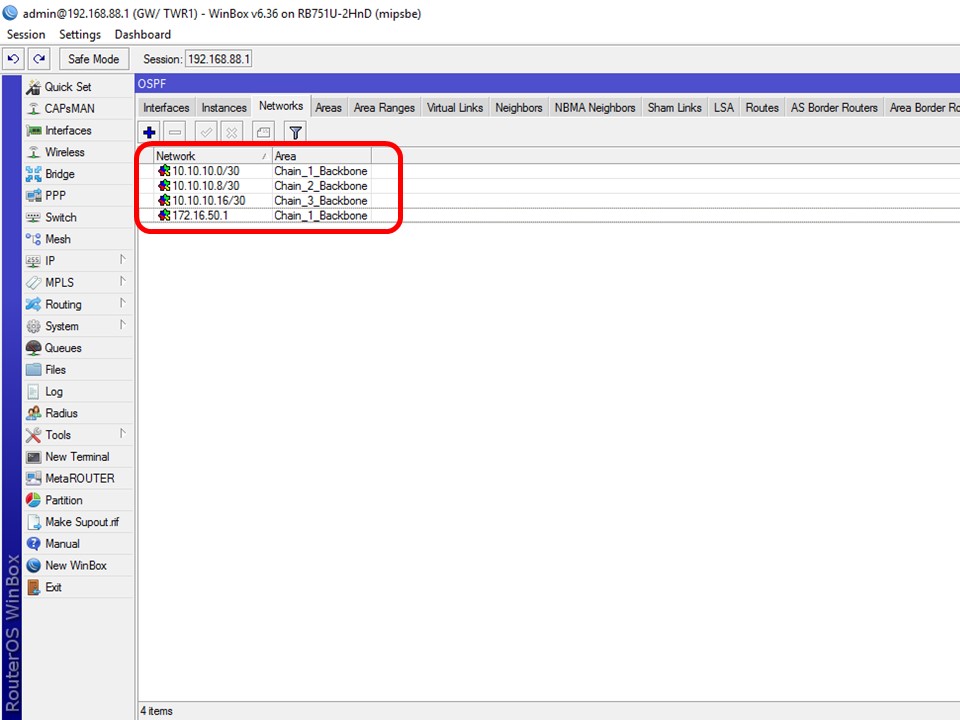
Task: Sort by the Network column header
Action: [x=212, y=156]
